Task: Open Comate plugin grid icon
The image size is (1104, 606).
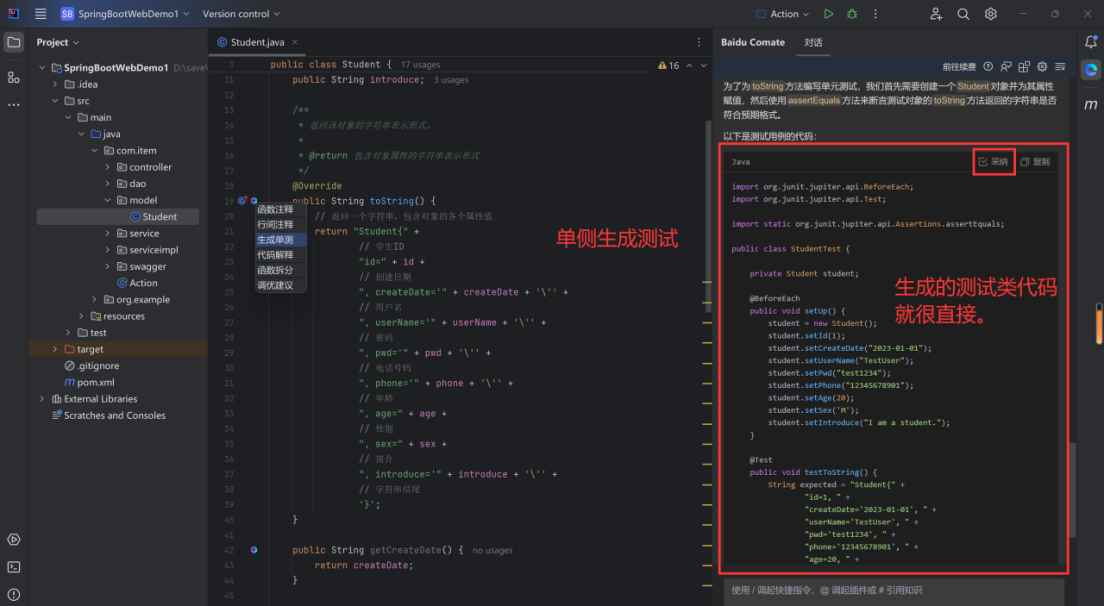Action: tap(1024, 67)
